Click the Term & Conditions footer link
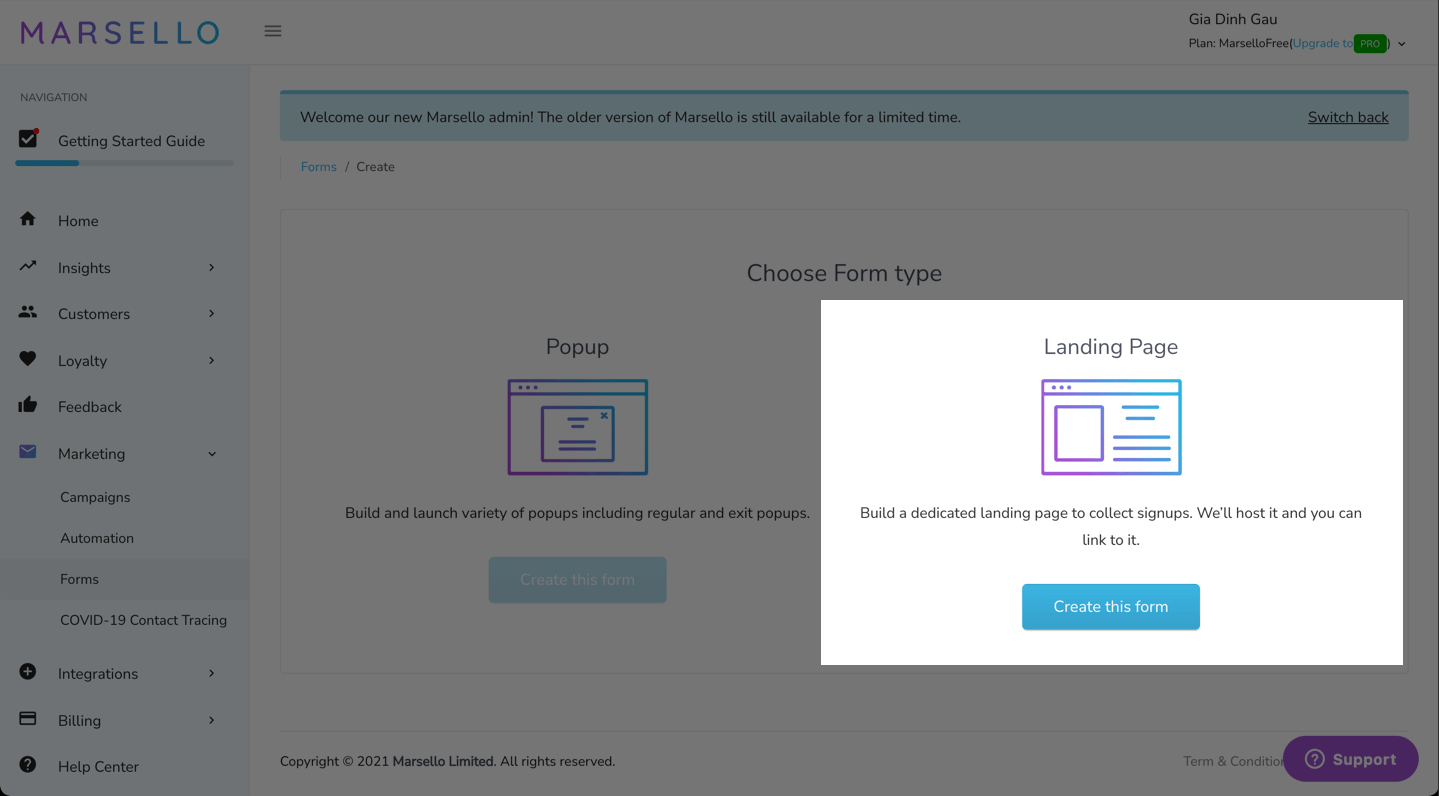The width and height of the screenshot is (1439, 796). click(x=1234, y=761)
